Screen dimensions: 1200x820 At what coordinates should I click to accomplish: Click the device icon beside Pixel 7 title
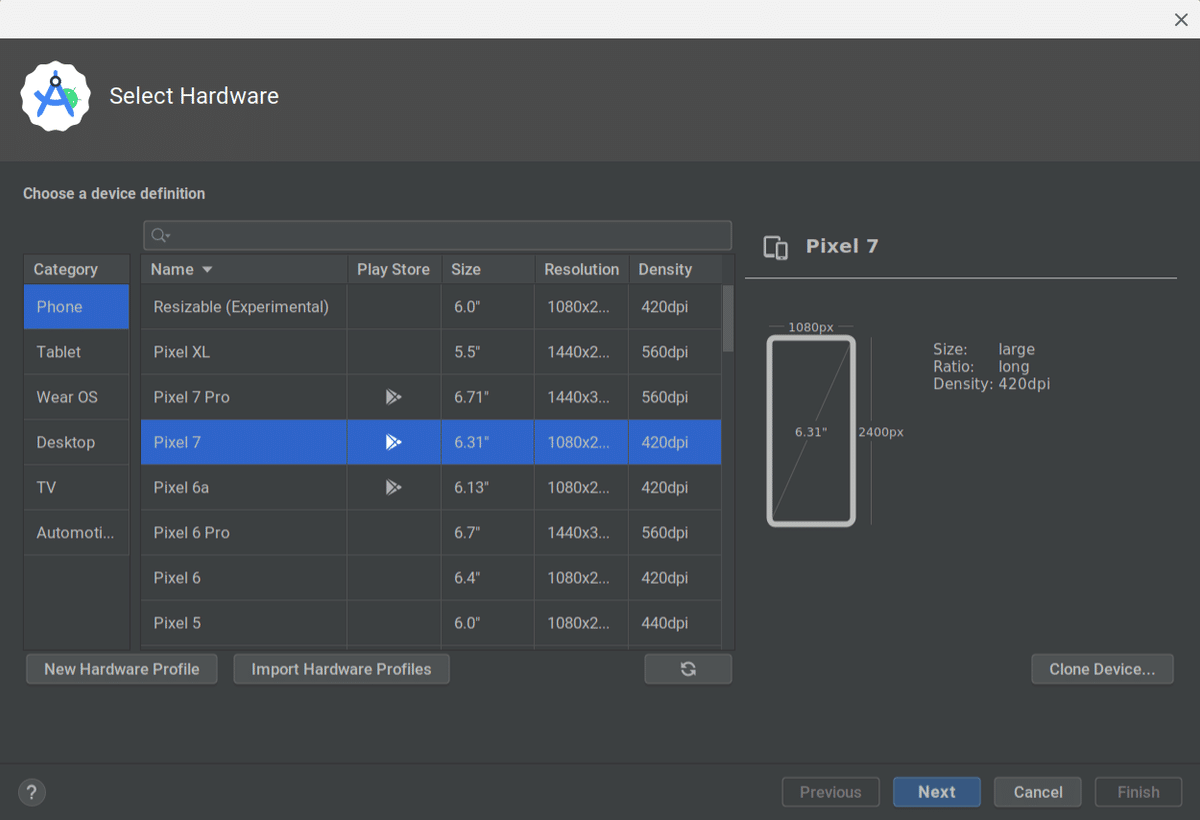click(x=775, y=247)
